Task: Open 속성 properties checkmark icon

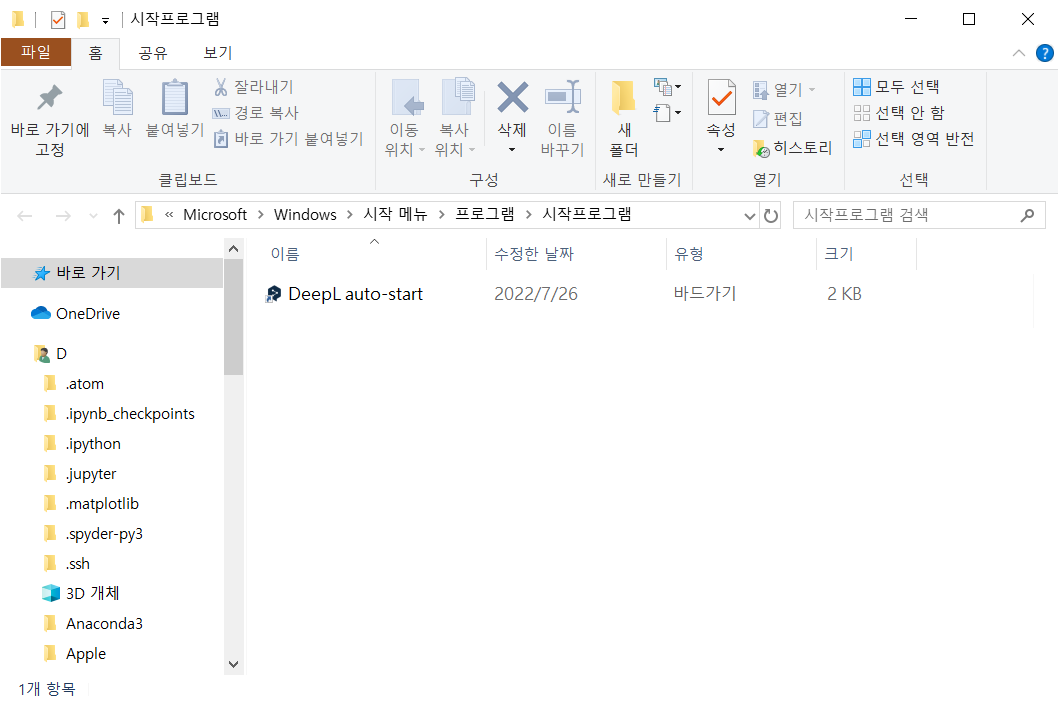Action: tap(721, 98)
